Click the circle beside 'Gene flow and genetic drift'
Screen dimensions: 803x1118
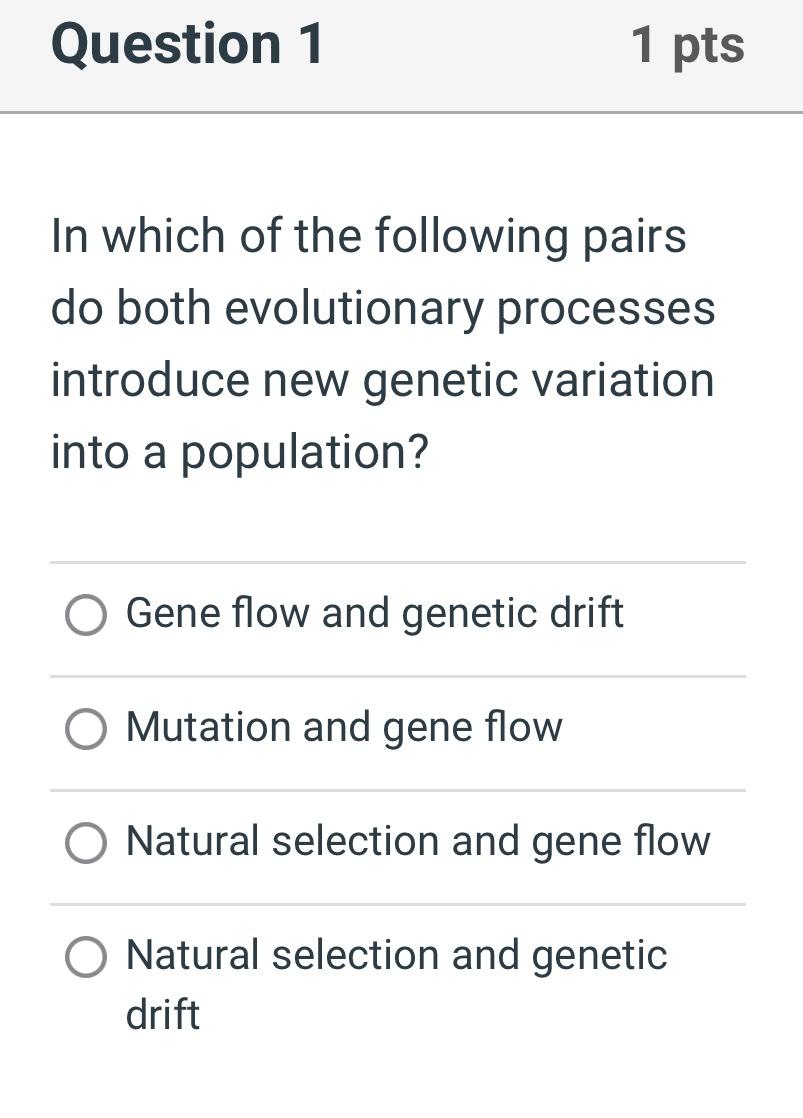86,615
